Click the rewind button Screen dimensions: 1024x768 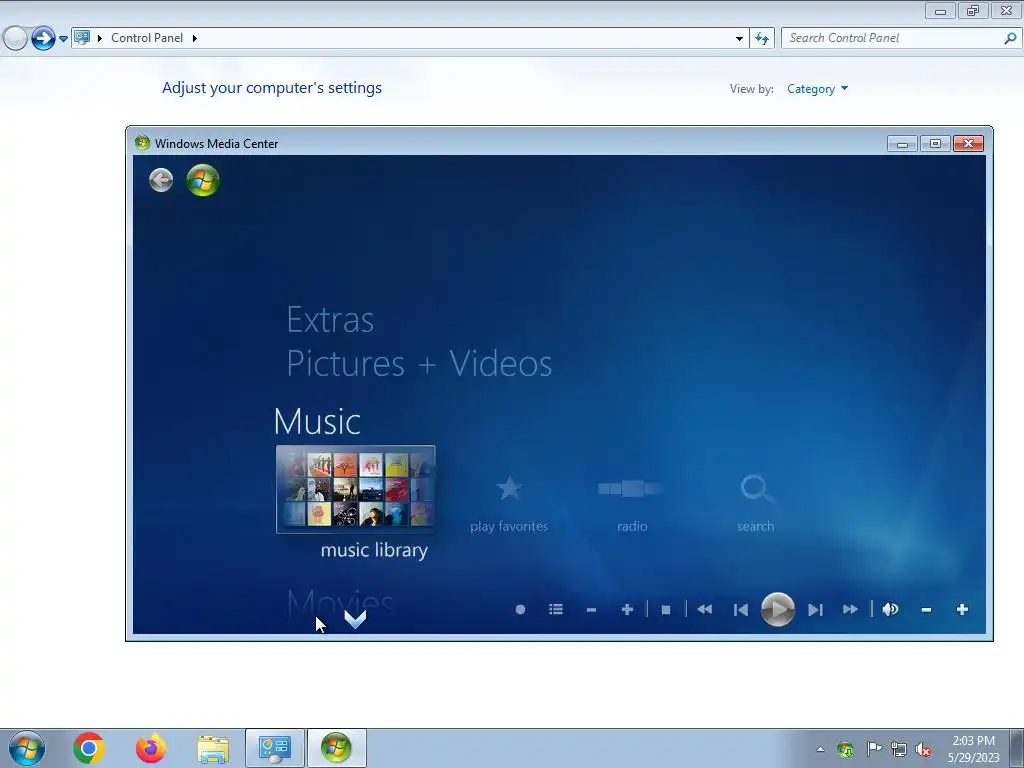(705, 609)
